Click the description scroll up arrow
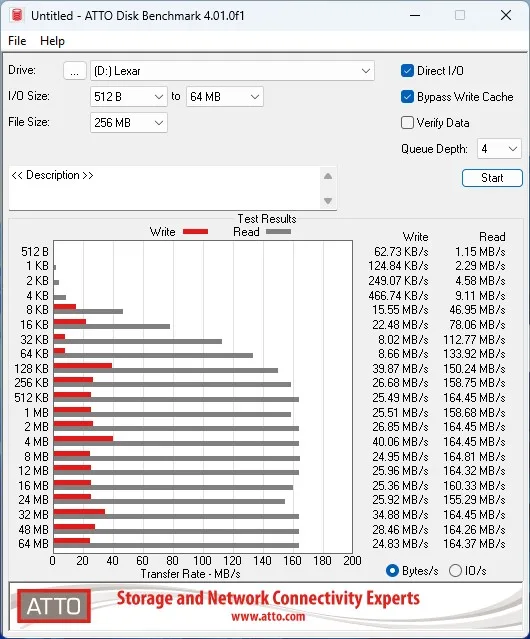Viewport: 530px width, 639px height. coord(328,176)
